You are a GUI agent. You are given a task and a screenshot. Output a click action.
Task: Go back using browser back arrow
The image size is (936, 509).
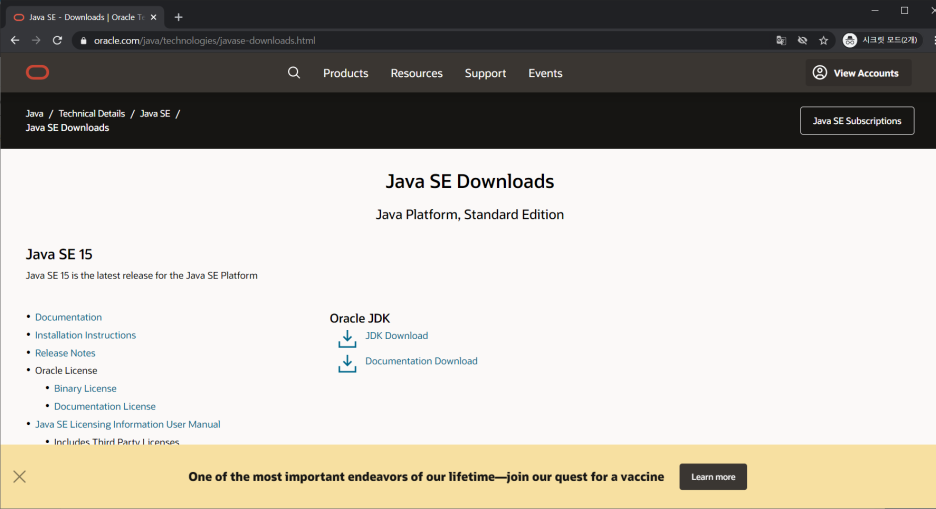coord(15,41)
